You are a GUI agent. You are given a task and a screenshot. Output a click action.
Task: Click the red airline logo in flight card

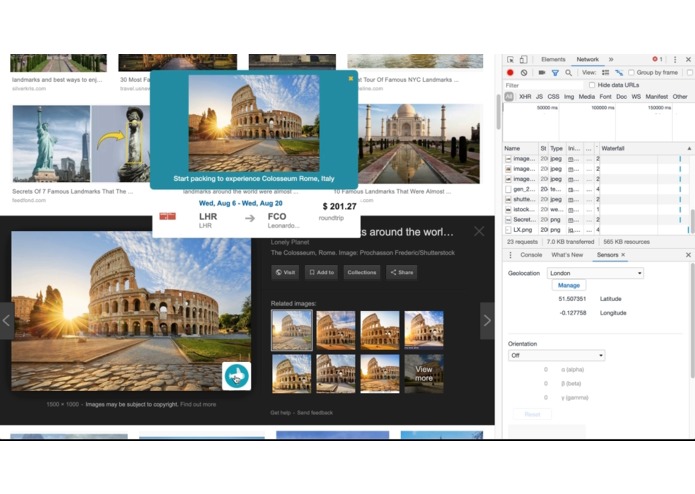coord(168,216)
